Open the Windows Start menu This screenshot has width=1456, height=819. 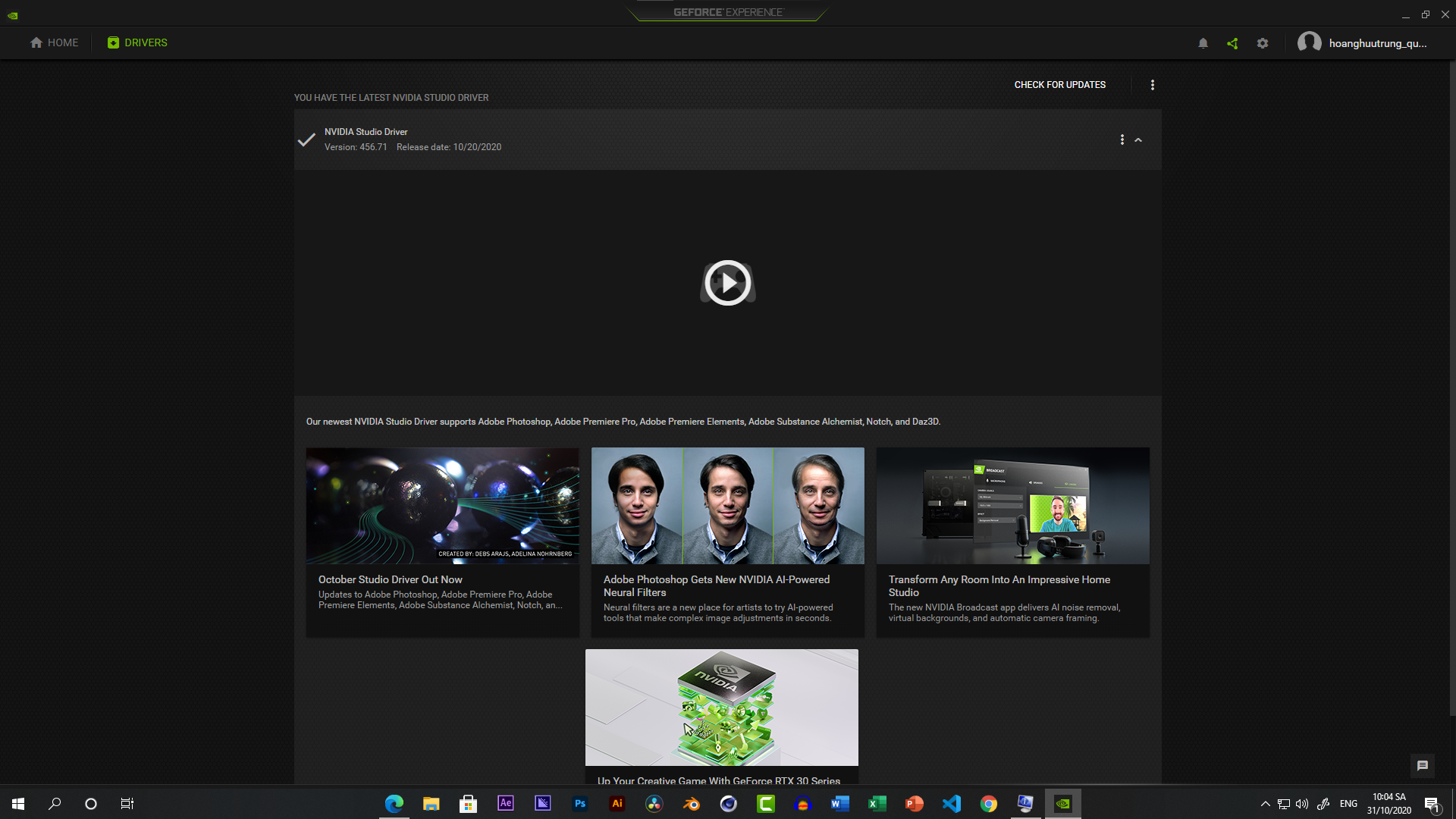click(18, 804)
